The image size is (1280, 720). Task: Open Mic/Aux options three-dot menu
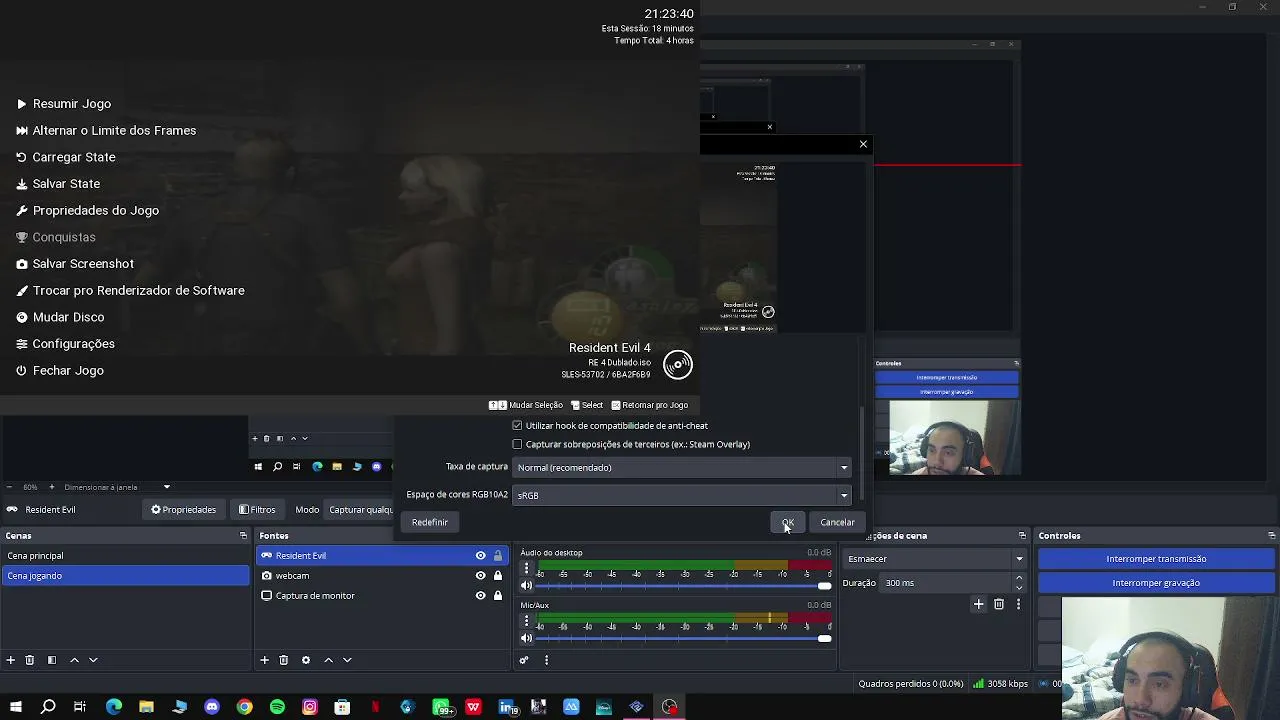tap(527, 621)
